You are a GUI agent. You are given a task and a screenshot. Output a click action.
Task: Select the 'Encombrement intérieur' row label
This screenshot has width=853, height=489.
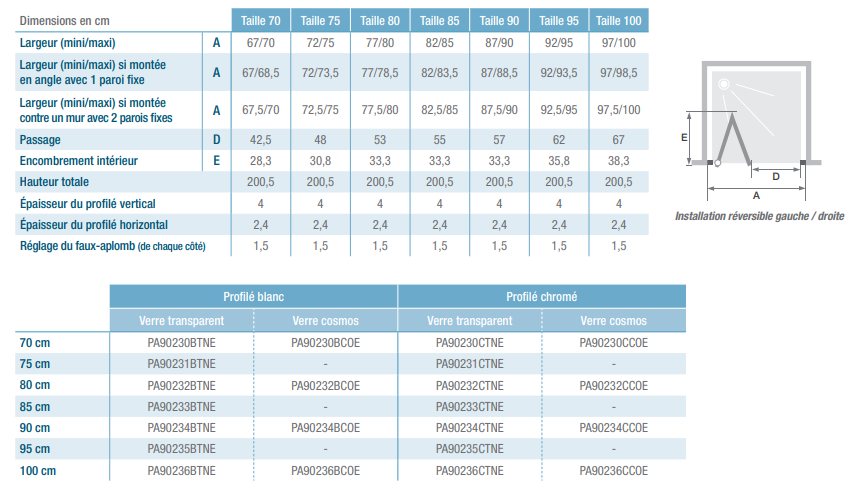(x=79, y=161)
